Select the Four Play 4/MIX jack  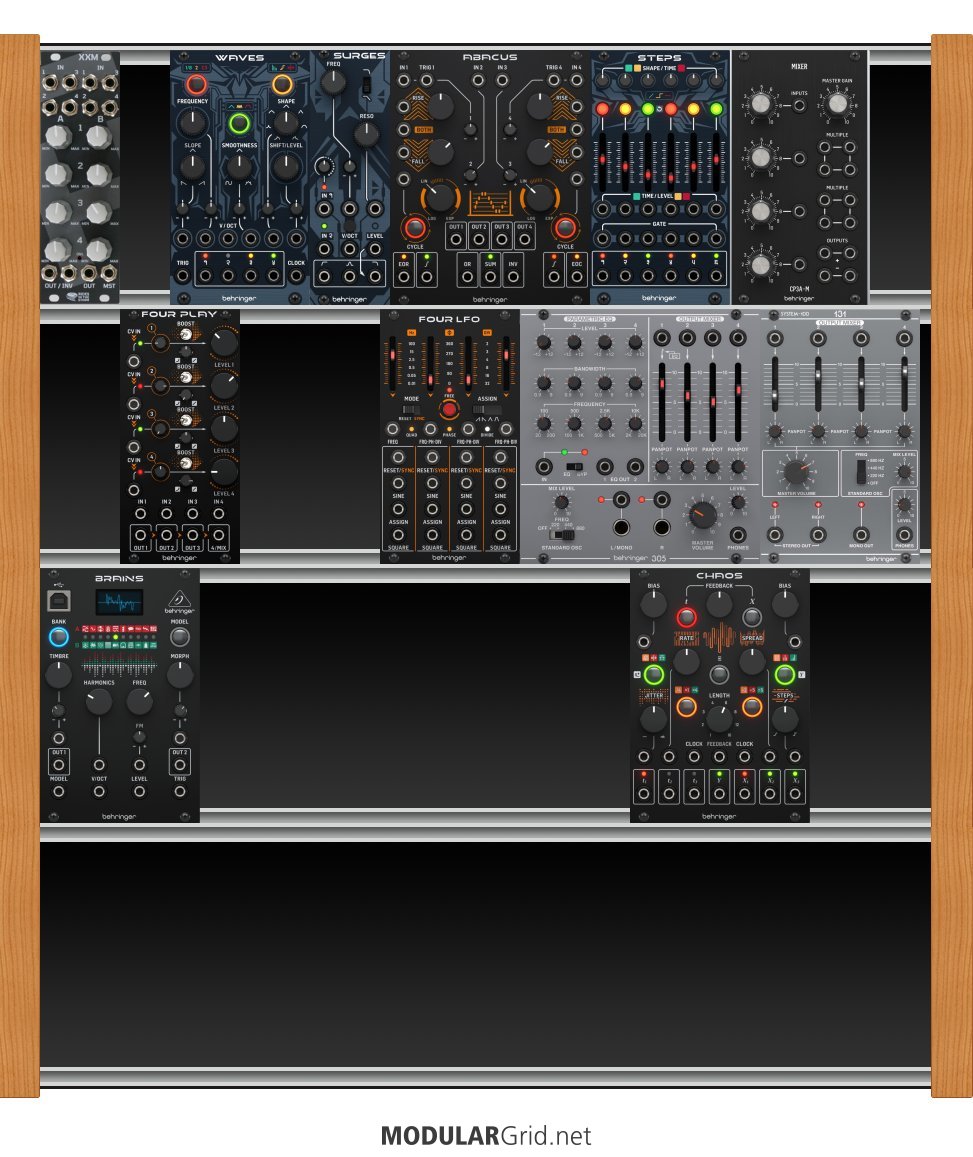[218, 535]
